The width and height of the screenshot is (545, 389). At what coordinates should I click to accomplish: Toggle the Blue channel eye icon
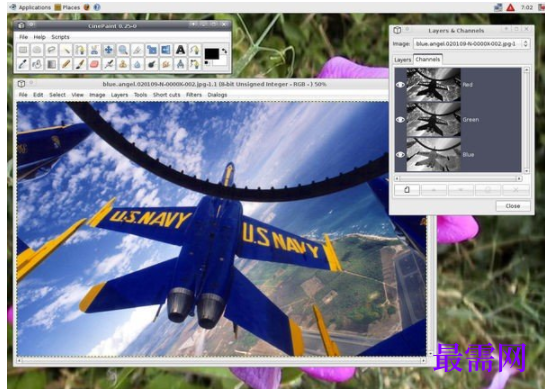click(x=400, y=155)
